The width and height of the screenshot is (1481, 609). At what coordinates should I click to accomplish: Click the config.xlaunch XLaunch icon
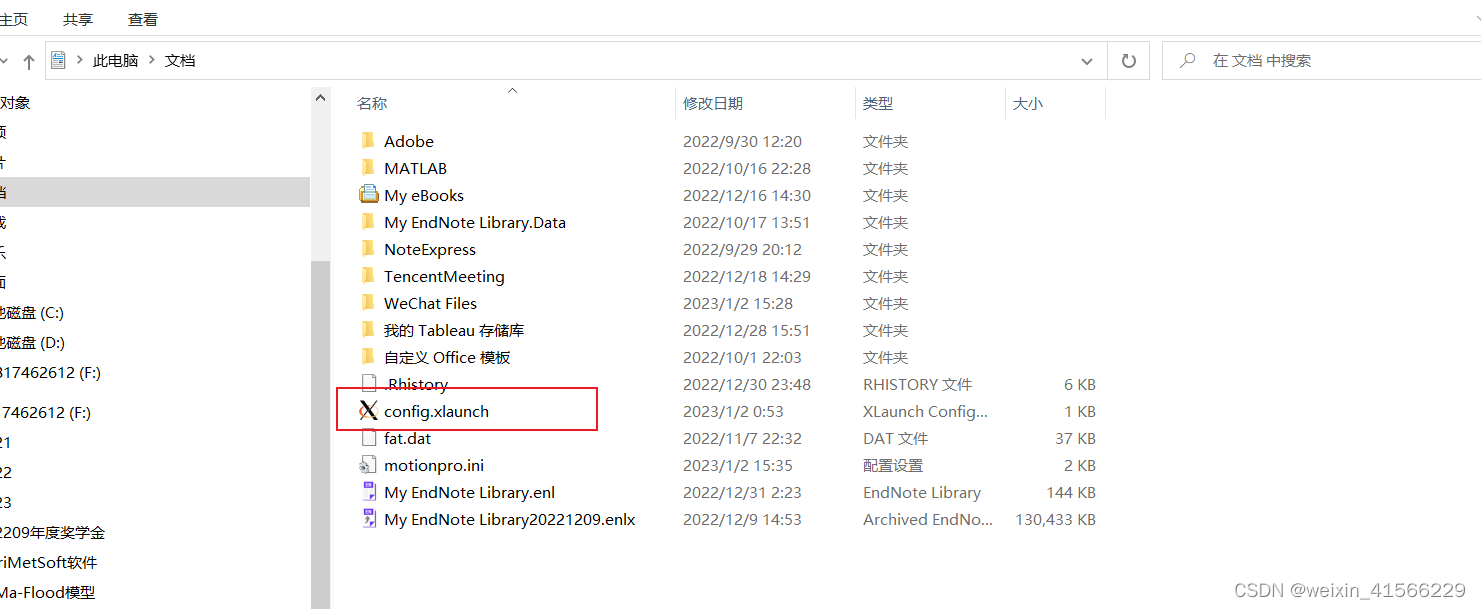(x=369, y=411)
